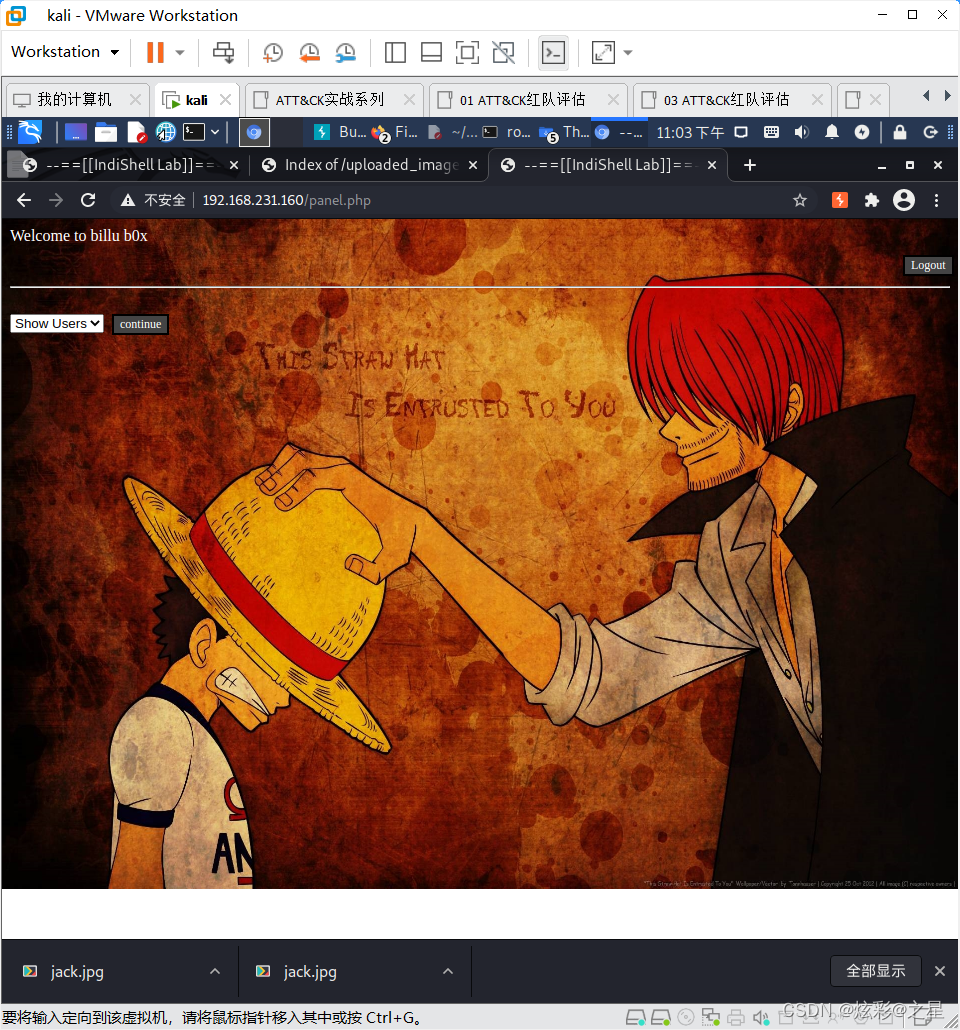Viewport: 960px width, 1030px height.
Task: Open the keyboard icon in Kali panel
Action: (771, 133)
